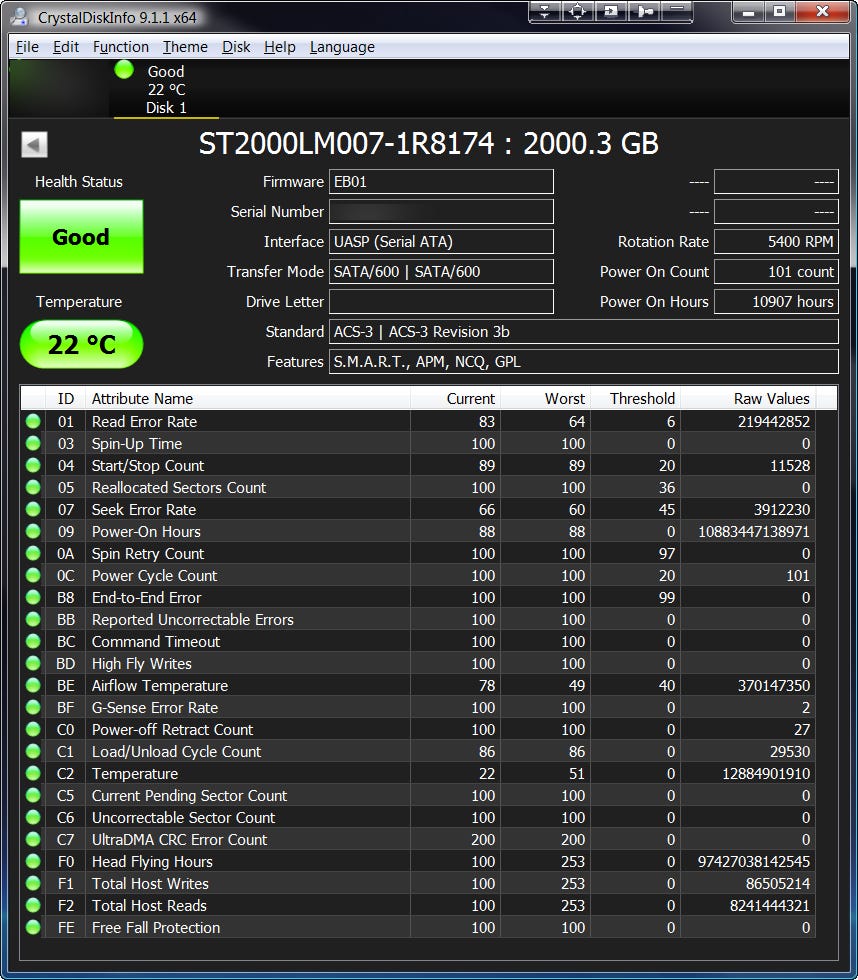Click status orb for Power-On Hours row
This screenshot has height=980, width=858.
click(x=33, y=531)
